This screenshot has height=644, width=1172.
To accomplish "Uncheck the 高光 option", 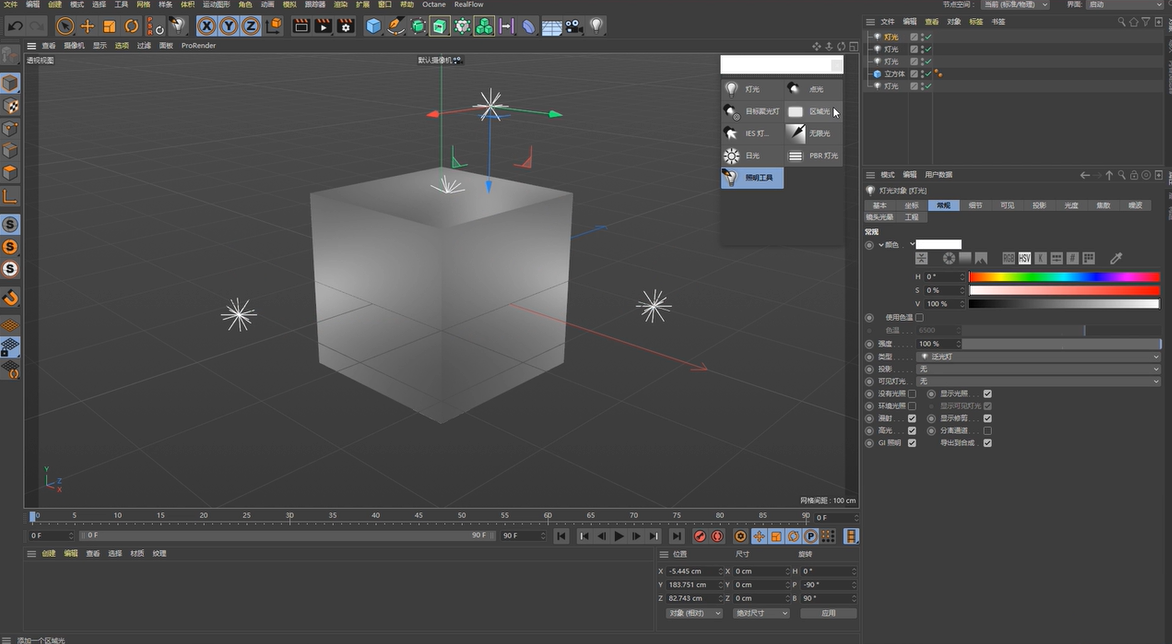I will click(911, 430).
